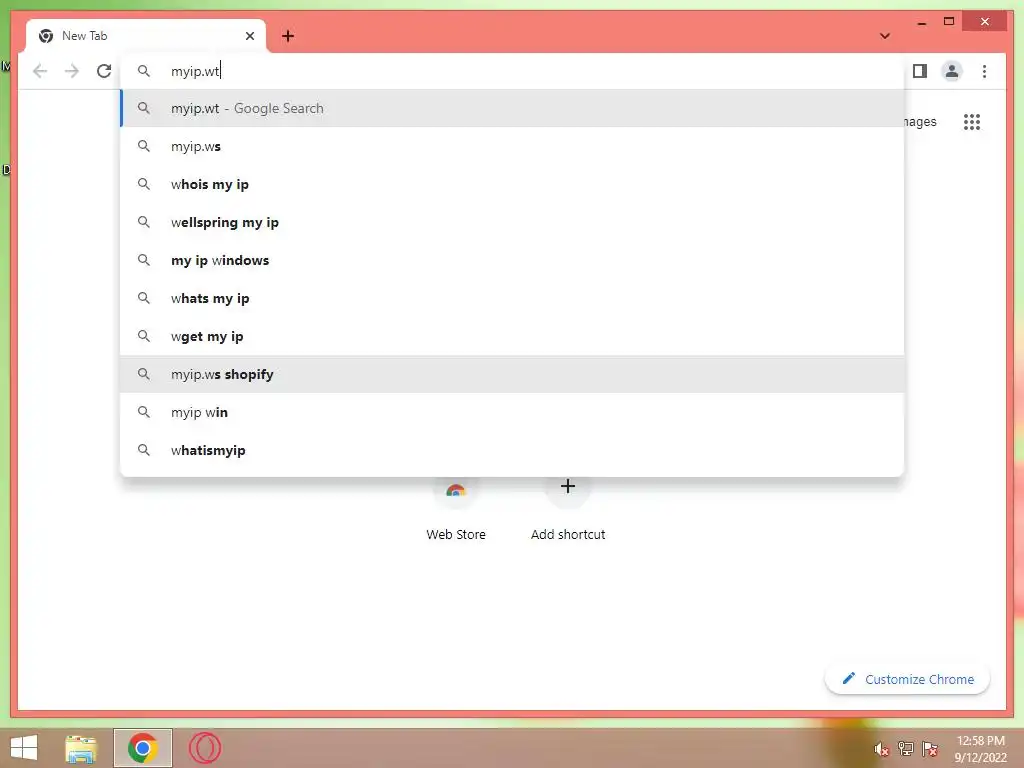
Task: Open the Web Store shortcut
Action: point(456,509)
